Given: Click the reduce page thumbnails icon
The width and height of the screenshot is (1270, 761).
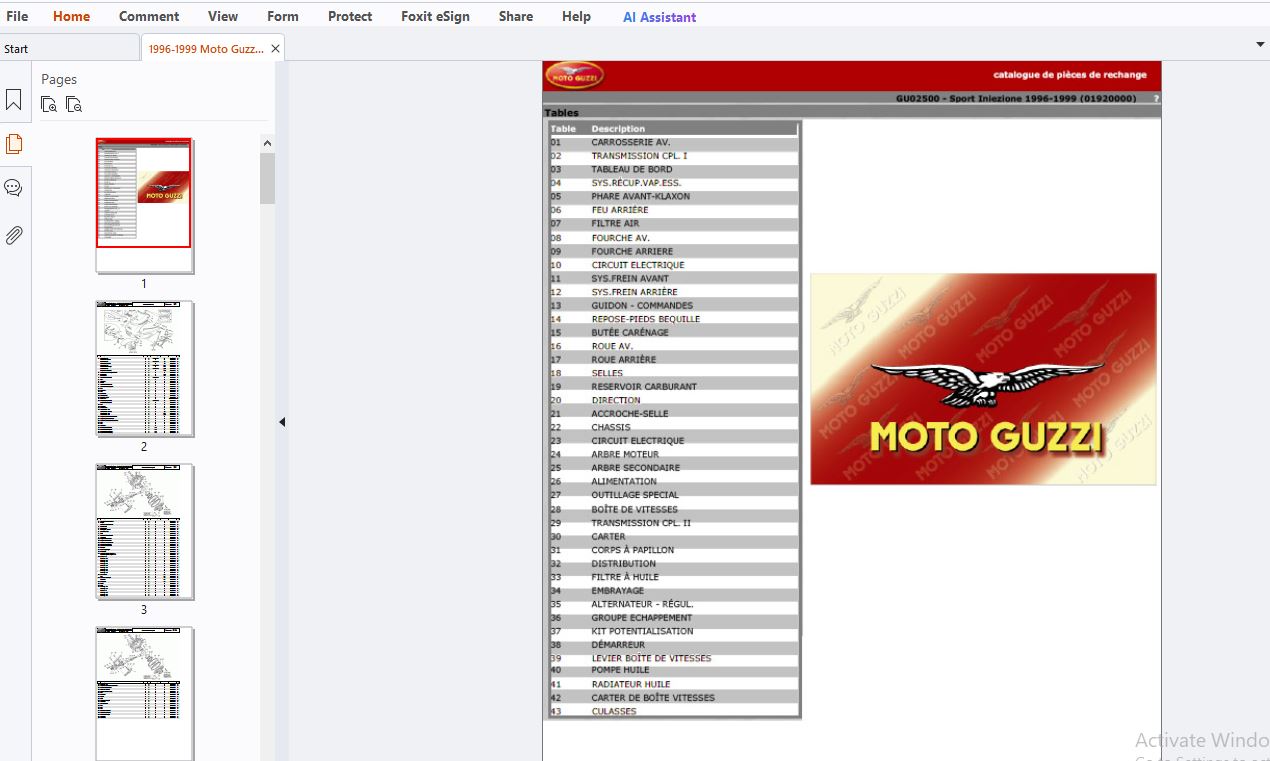Looking at the screenshot, I should coord(73,104).
